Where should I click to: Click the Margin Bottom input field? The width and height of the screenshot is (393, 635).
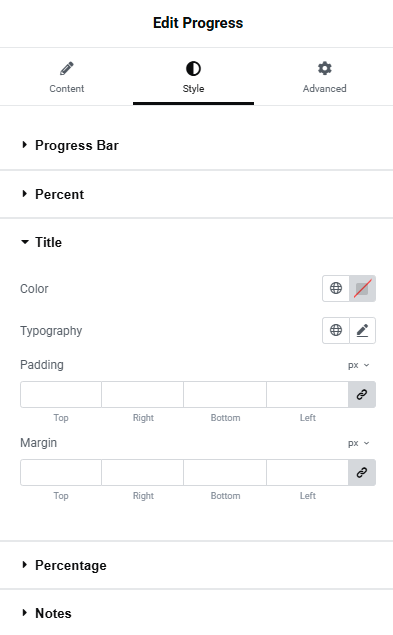tap(225, 472)
